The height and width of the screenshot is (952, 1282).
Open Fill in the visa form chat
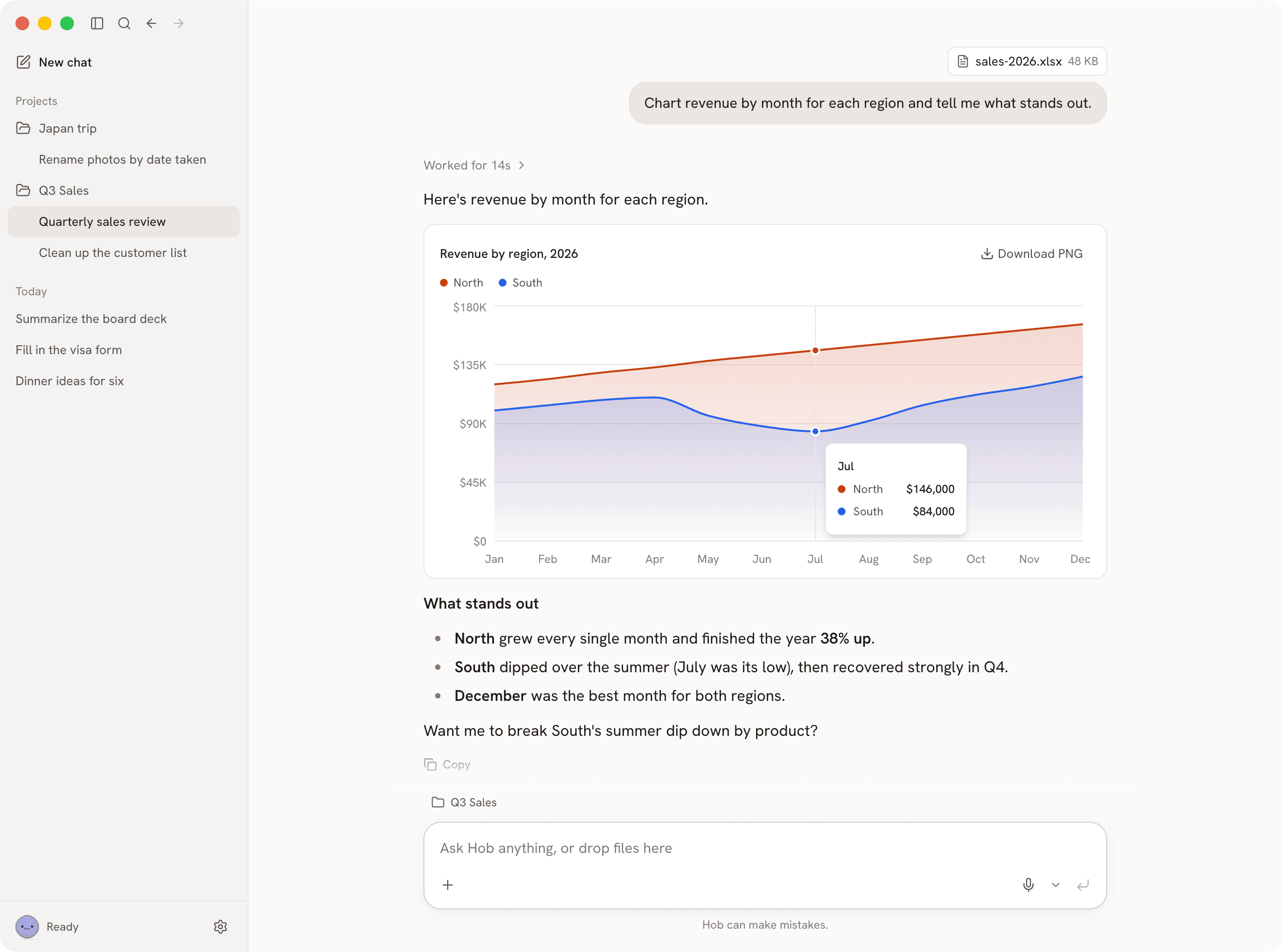124,350
